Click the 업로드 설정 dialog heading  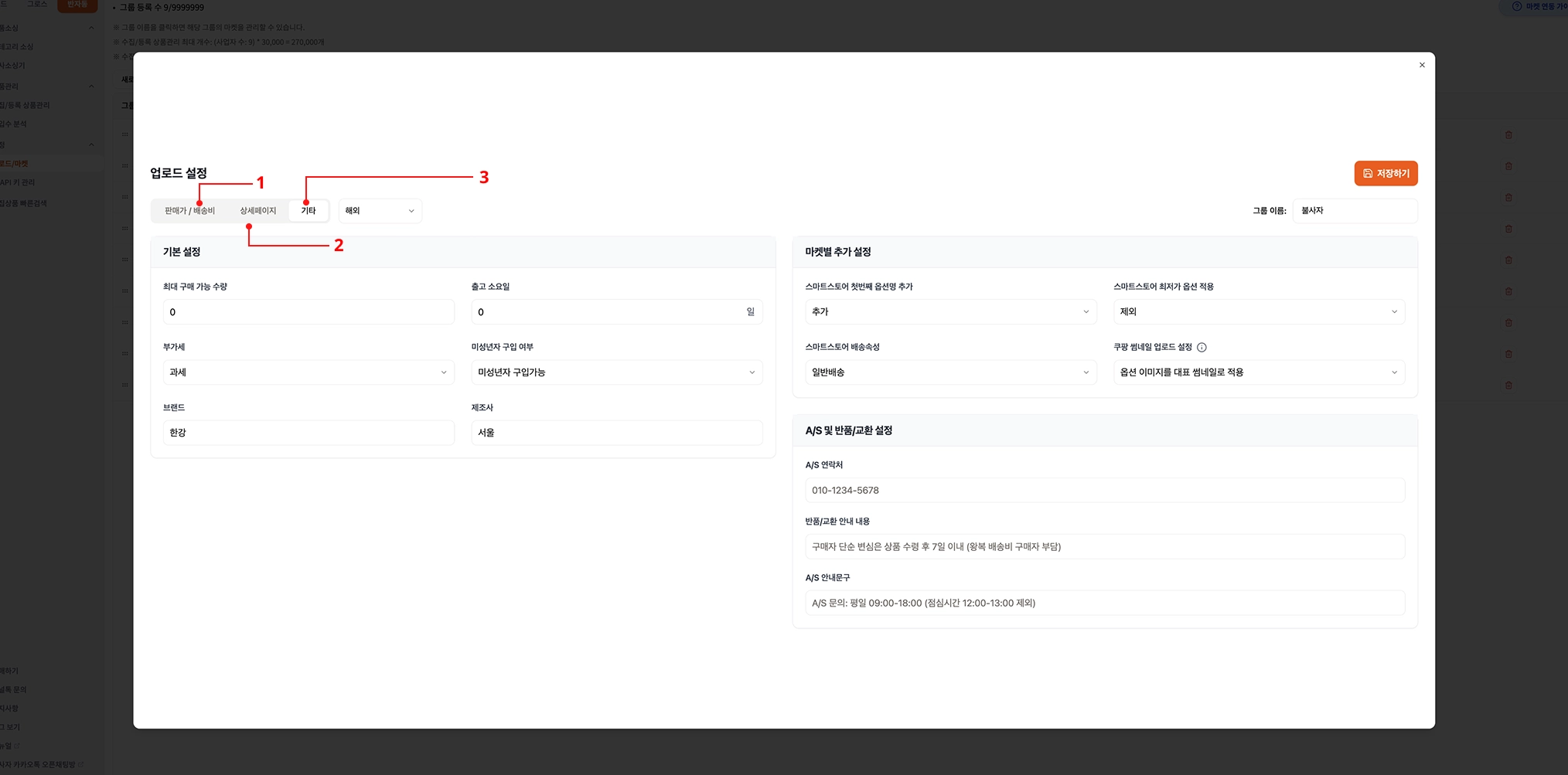point(179,173)
